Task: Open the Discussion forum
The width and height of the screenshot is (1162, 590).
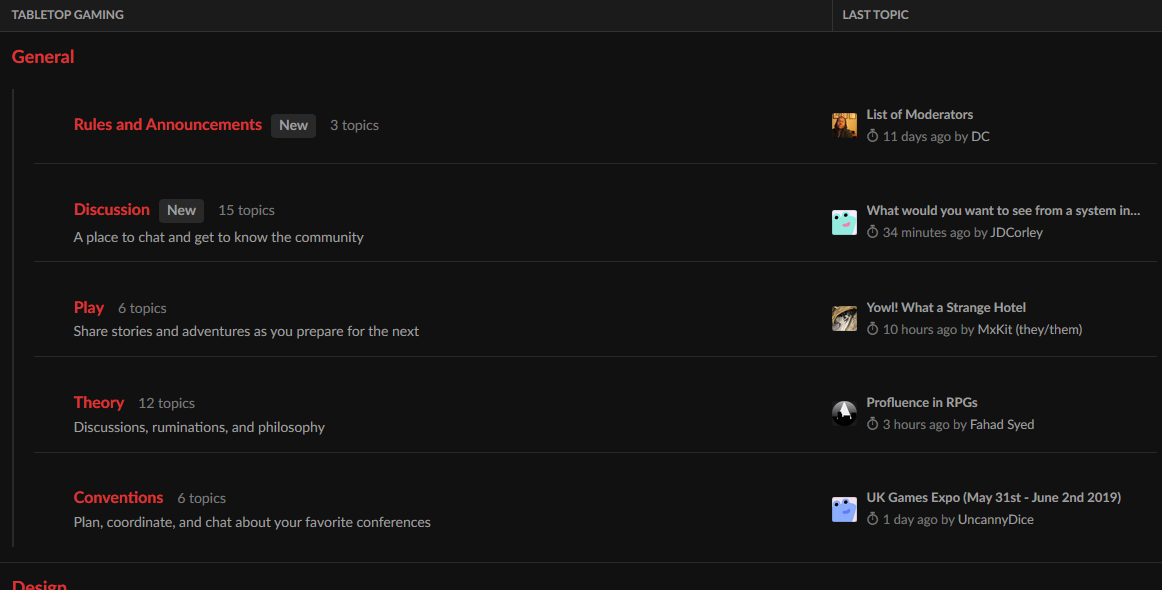Action: pyautogui.click(x=111, y=210)
